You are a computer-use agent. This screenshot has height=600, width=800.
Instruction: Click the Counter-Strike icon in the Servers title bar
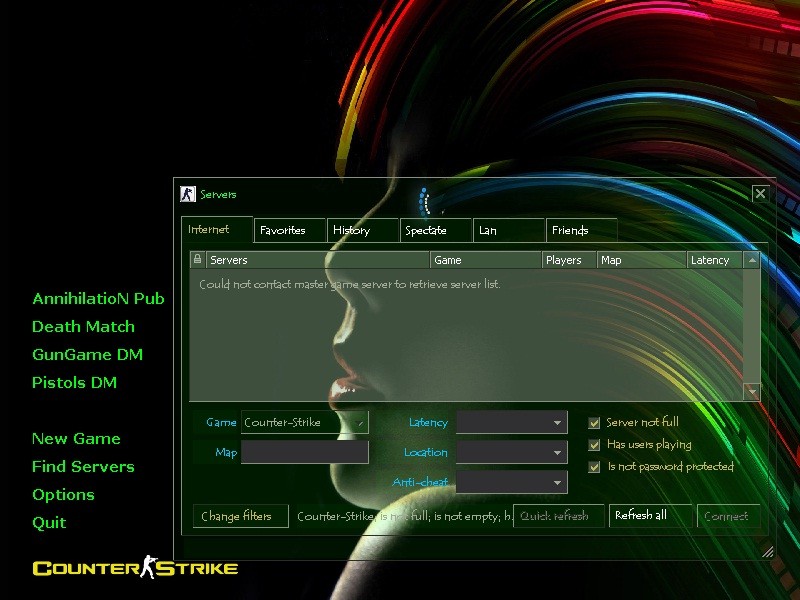[x=187, y=193]
